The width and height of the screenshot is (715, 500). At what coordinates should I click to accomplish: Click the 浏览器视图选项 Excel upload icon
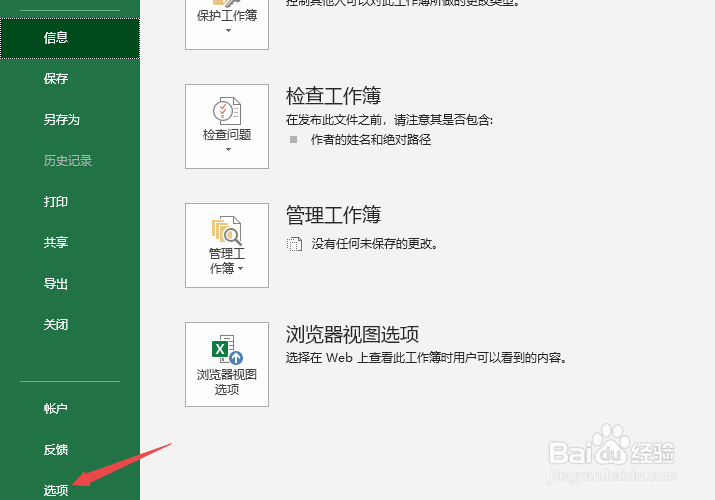pyautogui.click(x=227, y=350)
